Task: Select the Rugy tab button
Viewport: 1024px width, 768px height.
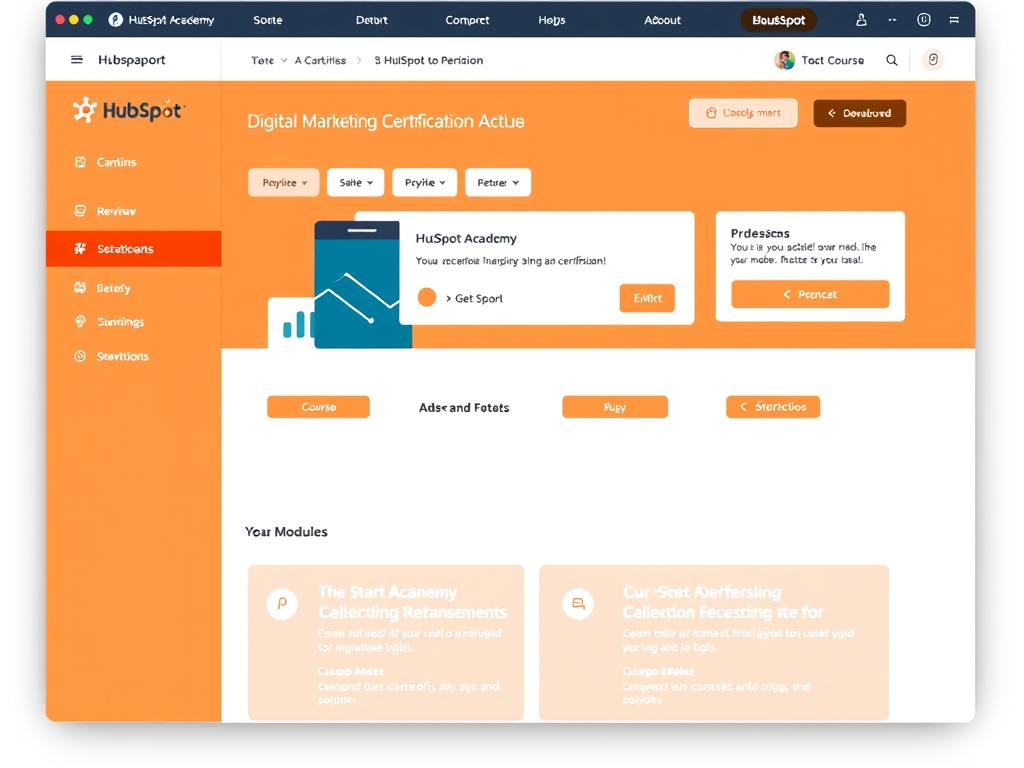Action: [x=615, y=407]
